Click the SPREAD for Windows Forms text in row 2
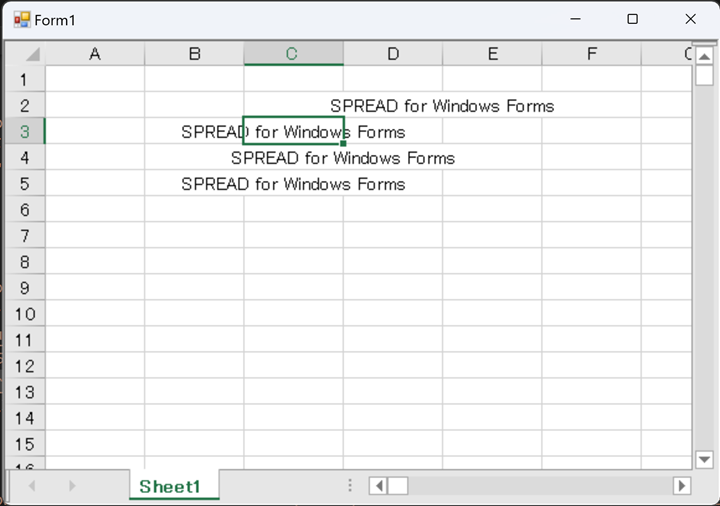Screen dimensions: 720x506 (x=442, y=106)
